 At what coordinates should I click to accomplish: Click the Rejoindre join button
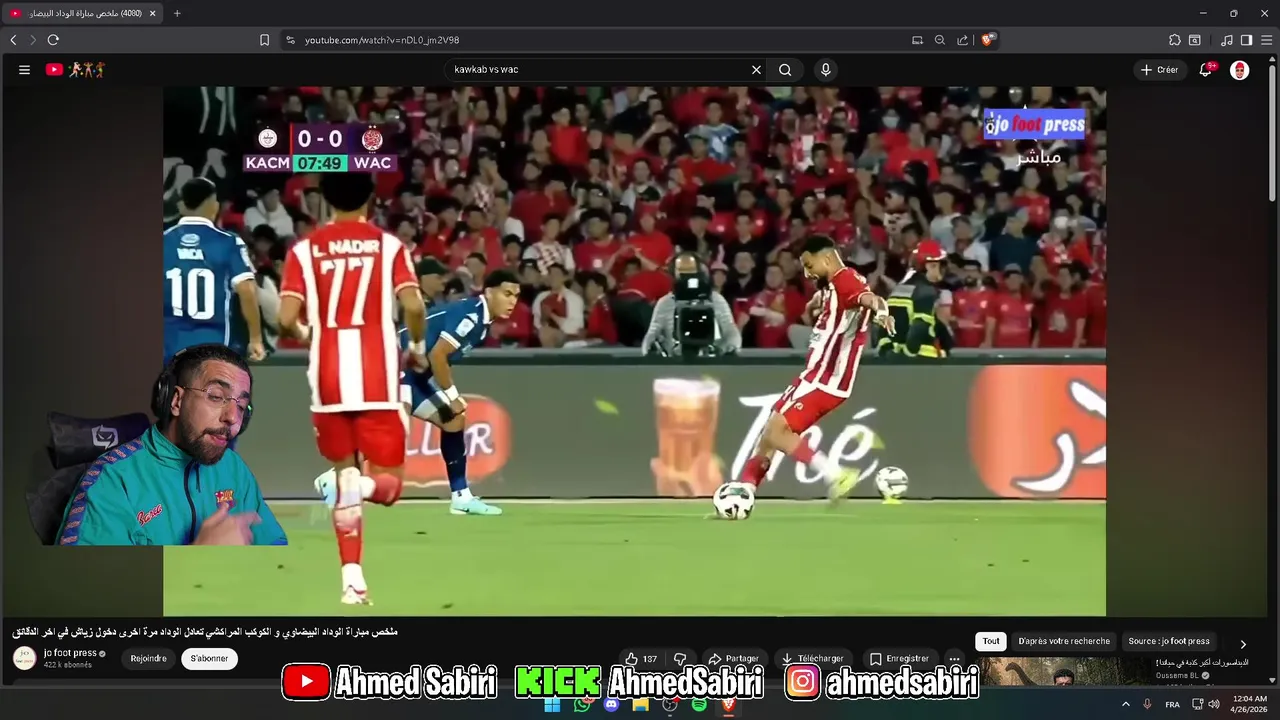[148, 658]
